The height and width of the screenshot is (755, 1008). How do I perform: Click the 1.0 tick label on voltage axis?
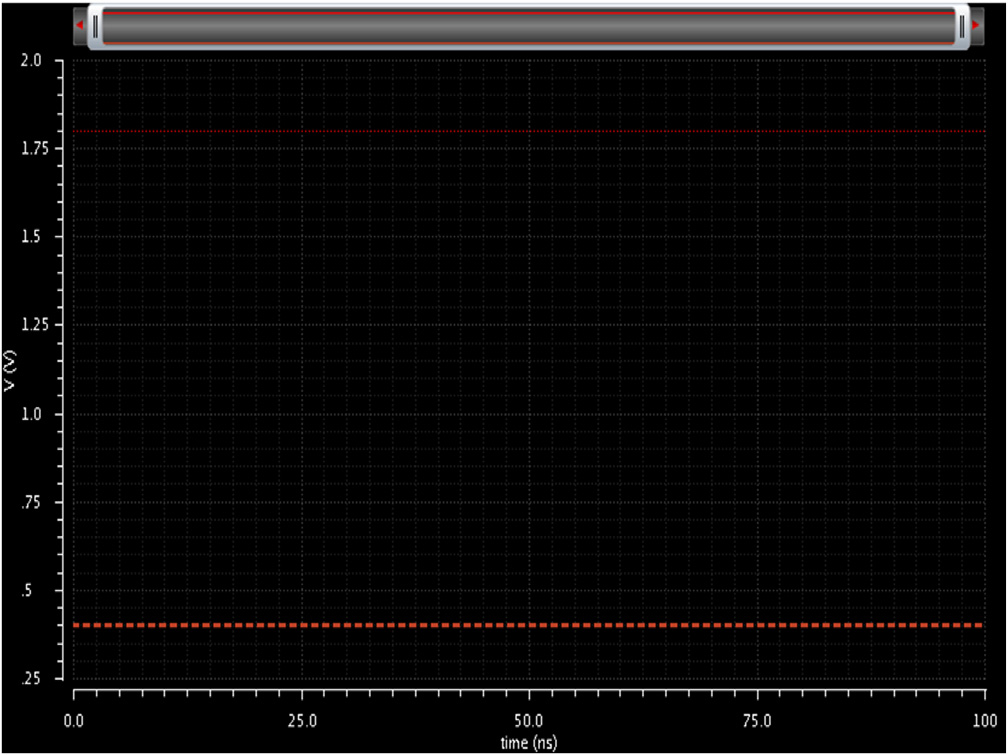(x=31, y=414)
